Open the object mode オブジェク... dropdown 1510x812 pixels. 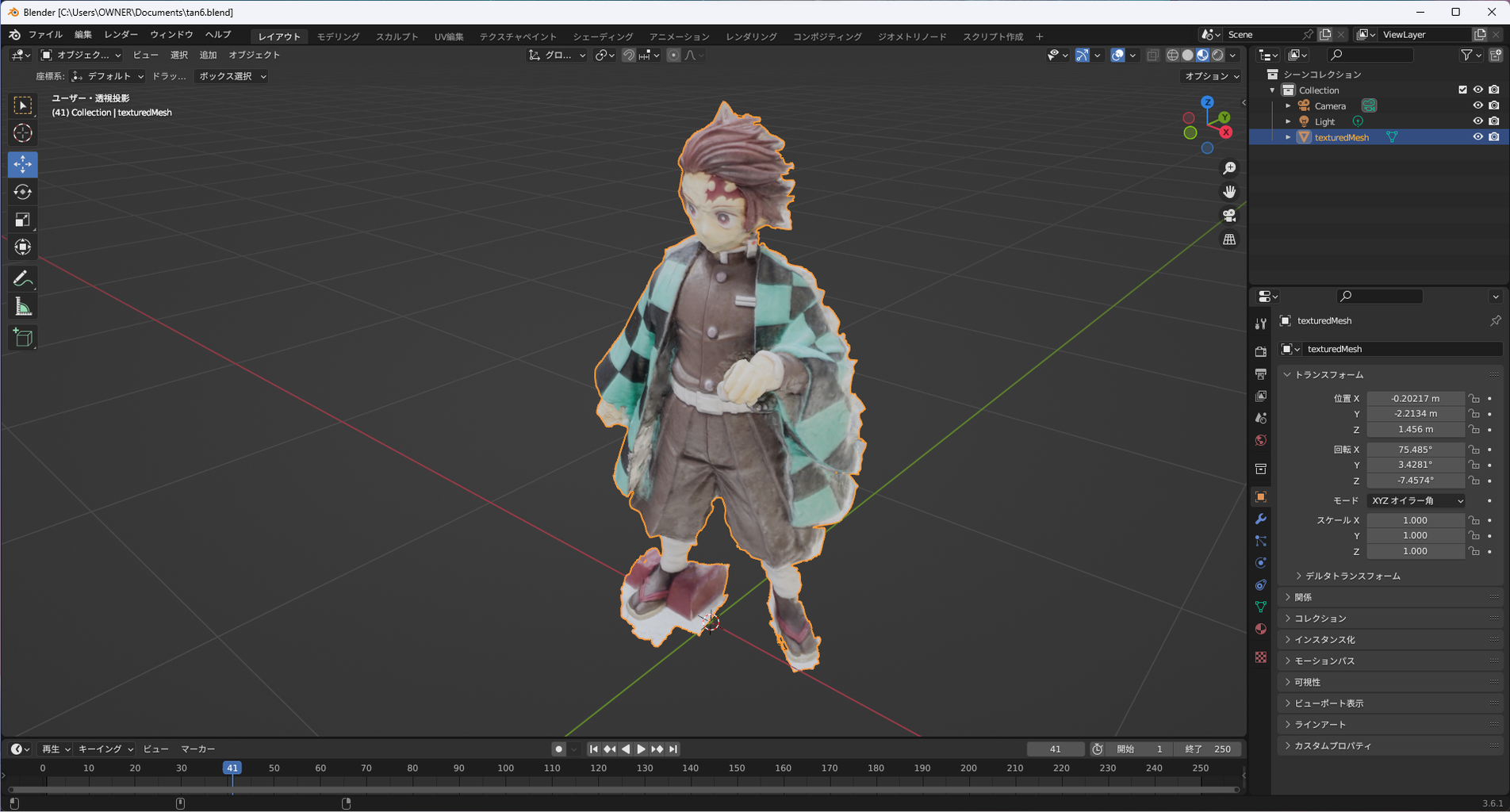coord(80,55)
